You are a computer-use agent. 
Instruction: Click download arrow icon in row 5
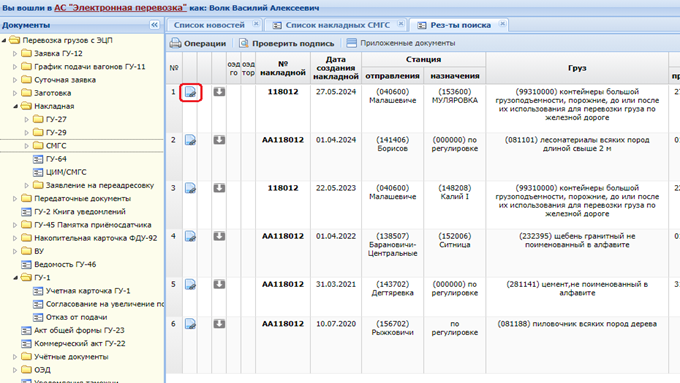pos(219,285)
